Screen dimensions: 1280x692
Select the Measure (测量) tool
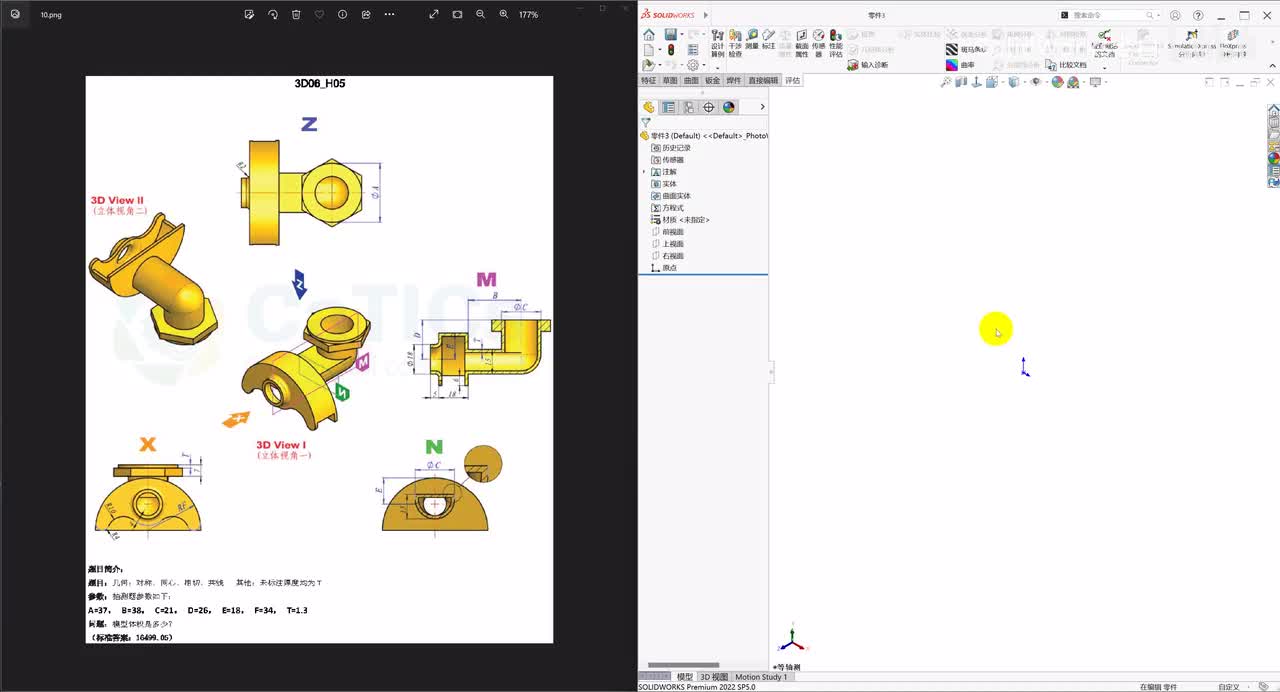(752, 40)
